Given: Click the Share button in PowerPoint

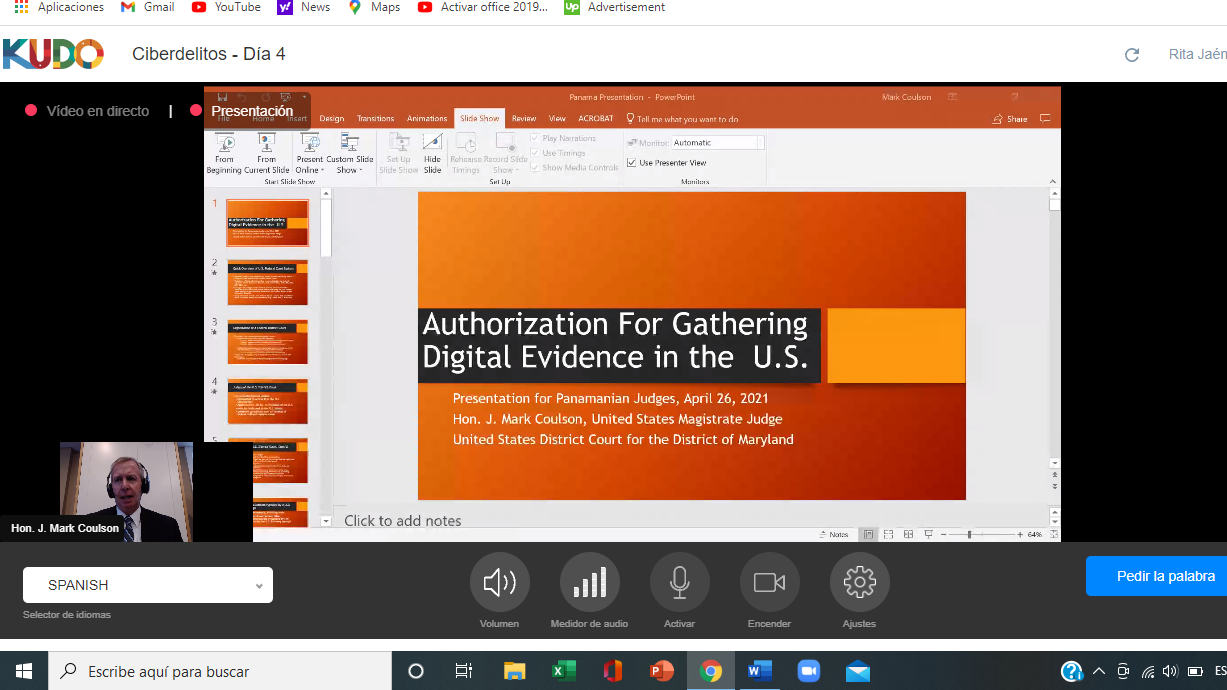Looking at the screenshot, I should tap(1010, 119).
